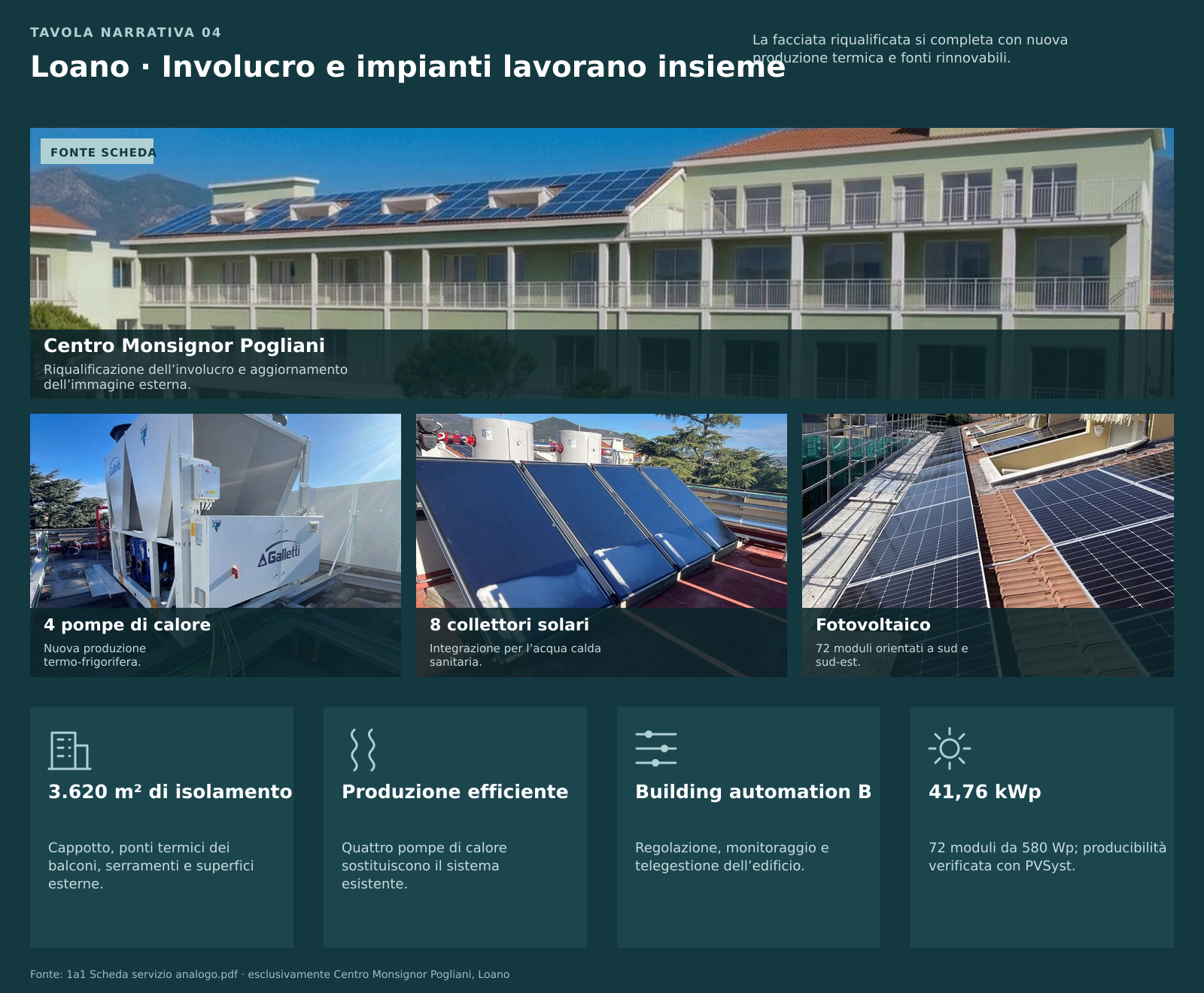
Task: Click the FONTE SCHEDA badge
Action: (x=97, y=151)
